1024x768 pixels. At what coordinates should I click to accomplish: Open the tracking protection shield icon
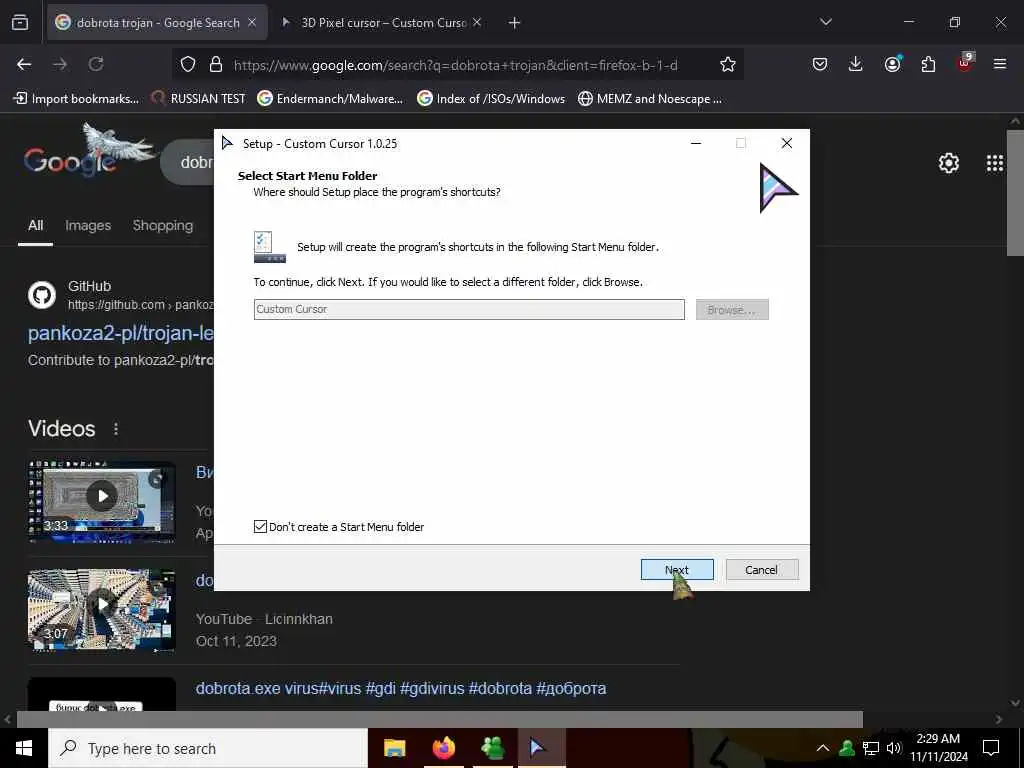(x=188, y=64)
